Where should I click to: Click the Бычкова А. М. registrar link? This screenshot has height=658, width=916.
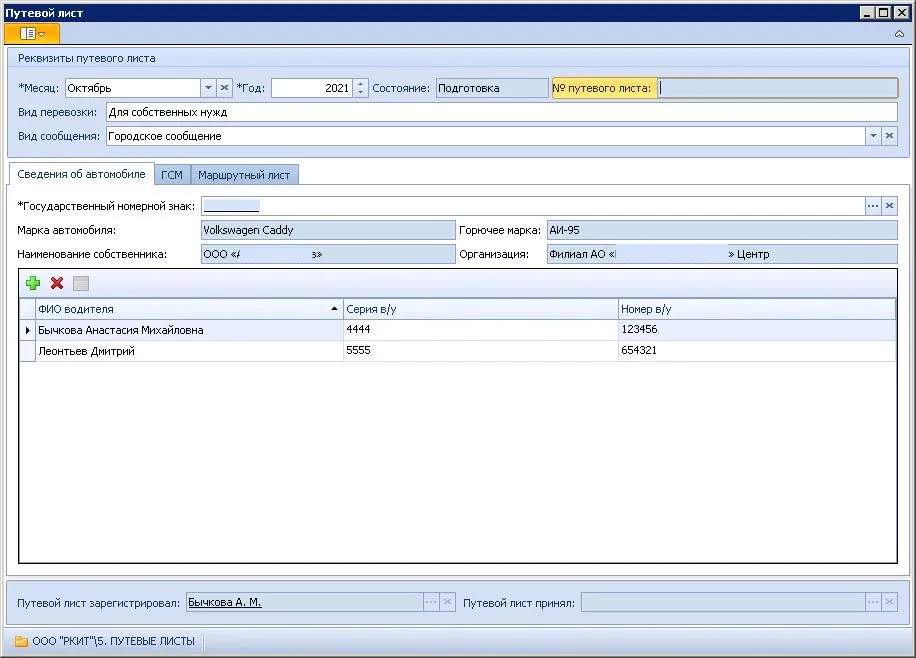tap(224, 603)
